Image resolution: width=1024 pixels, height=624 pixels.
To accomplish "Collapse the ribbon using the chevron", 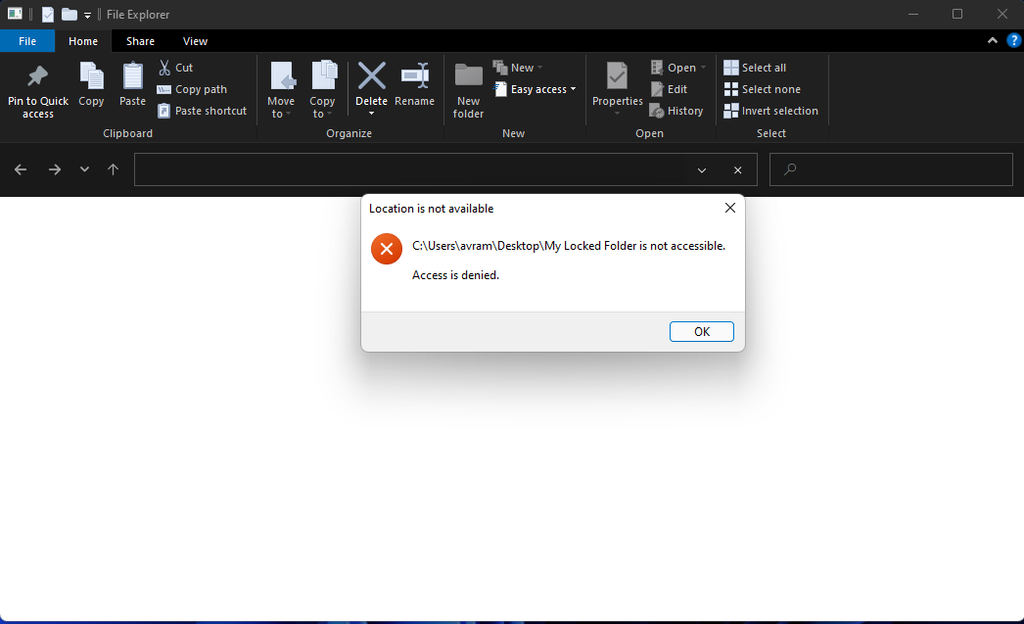I will (x=991, y=41).
